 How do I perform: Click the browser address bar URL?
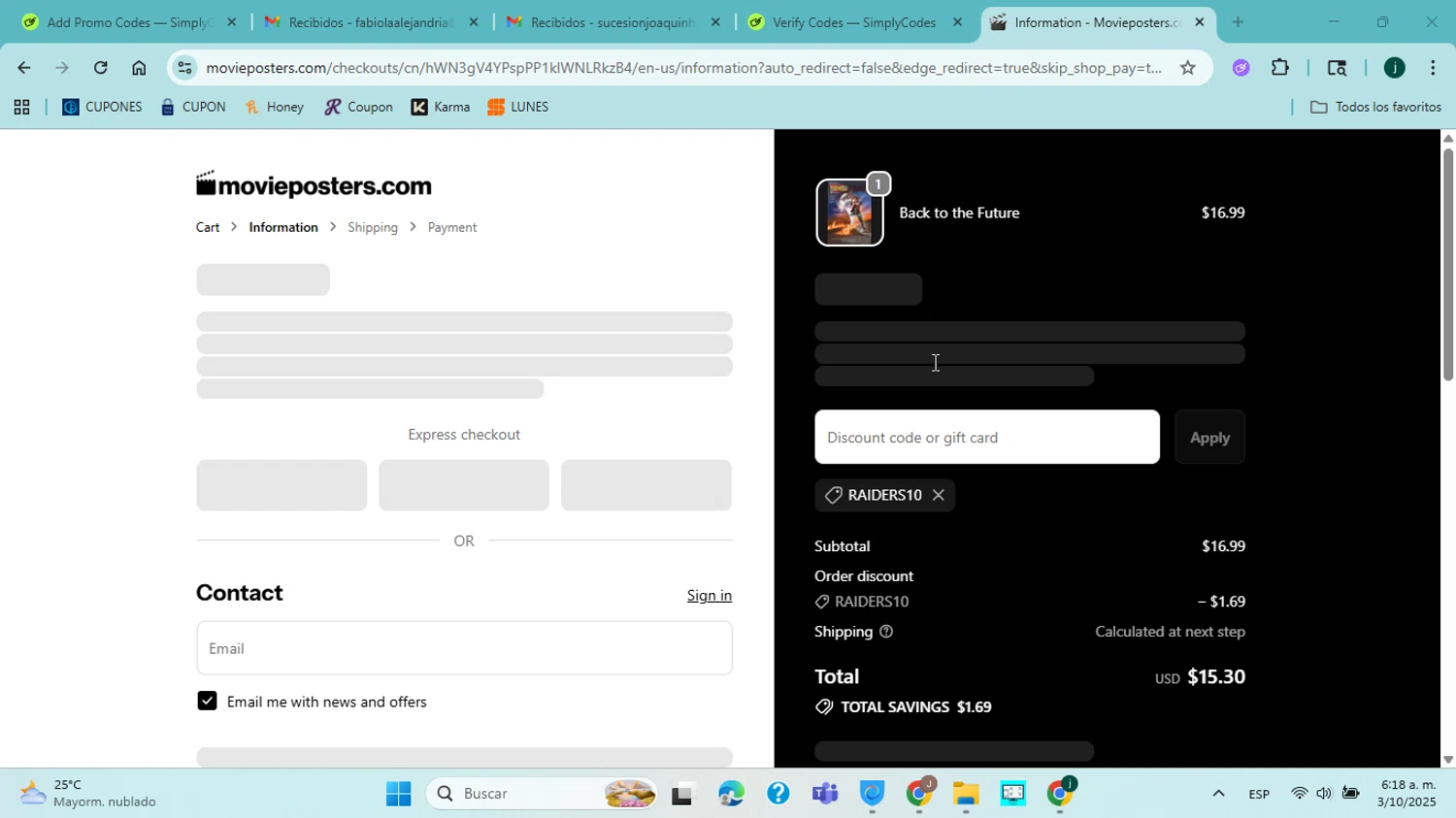pos(683,68)
